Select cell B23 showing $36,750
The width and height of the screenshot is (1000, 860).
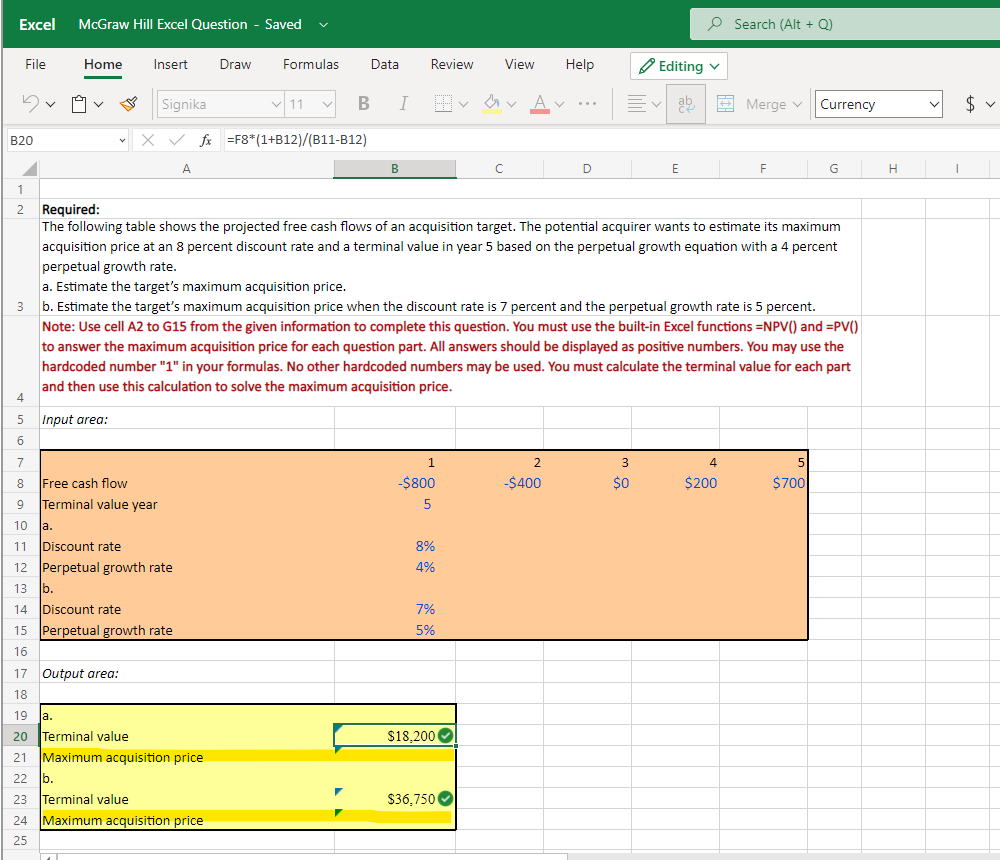pyautogui.click(x=394, y=799)
